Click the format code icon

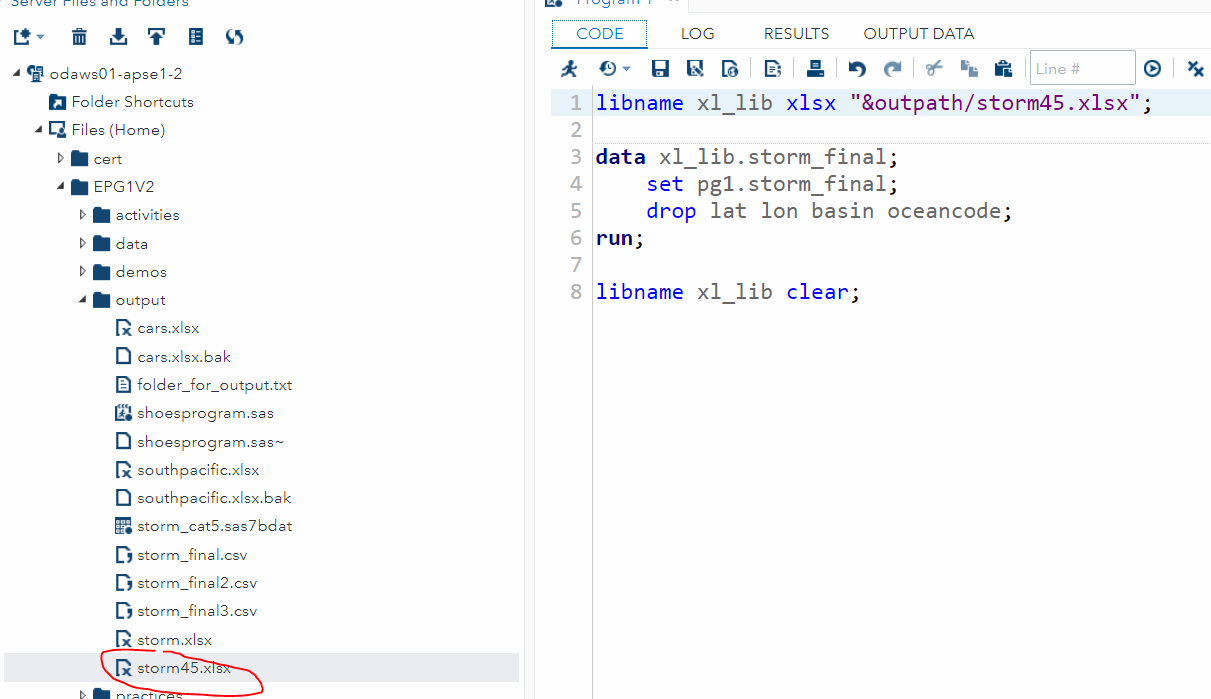click(x=772, y=68)
